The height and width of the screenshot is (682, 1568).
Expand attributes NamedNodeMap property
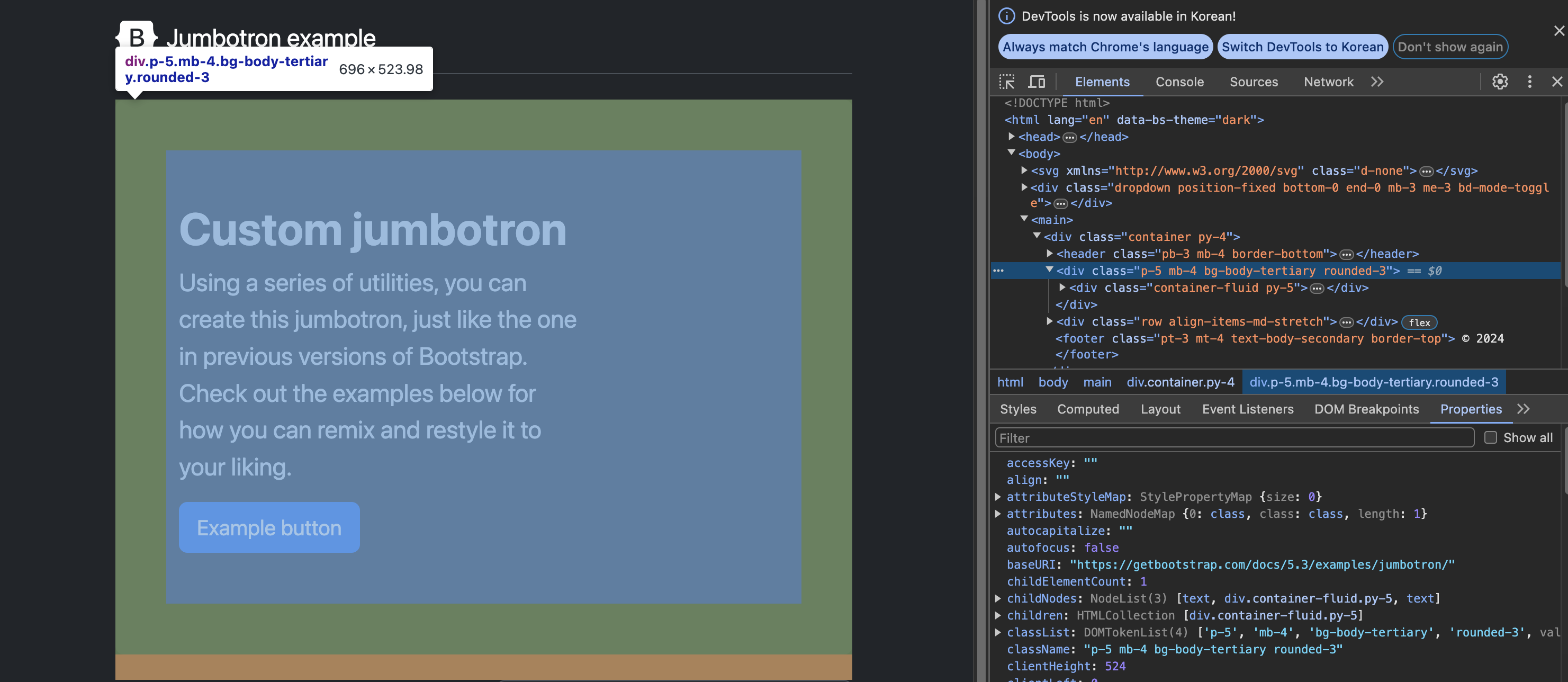(x=998, y=513)
